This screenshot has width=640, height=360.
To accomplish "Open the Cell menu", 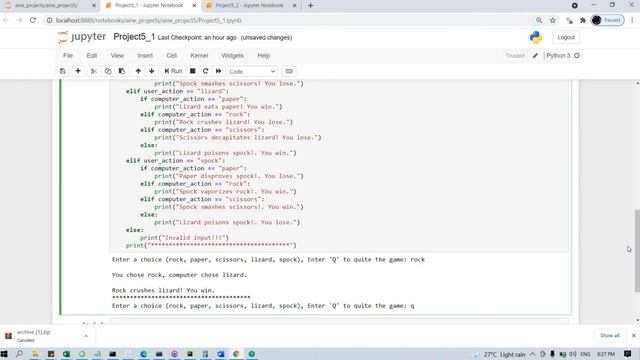I will tap(171, 56).
